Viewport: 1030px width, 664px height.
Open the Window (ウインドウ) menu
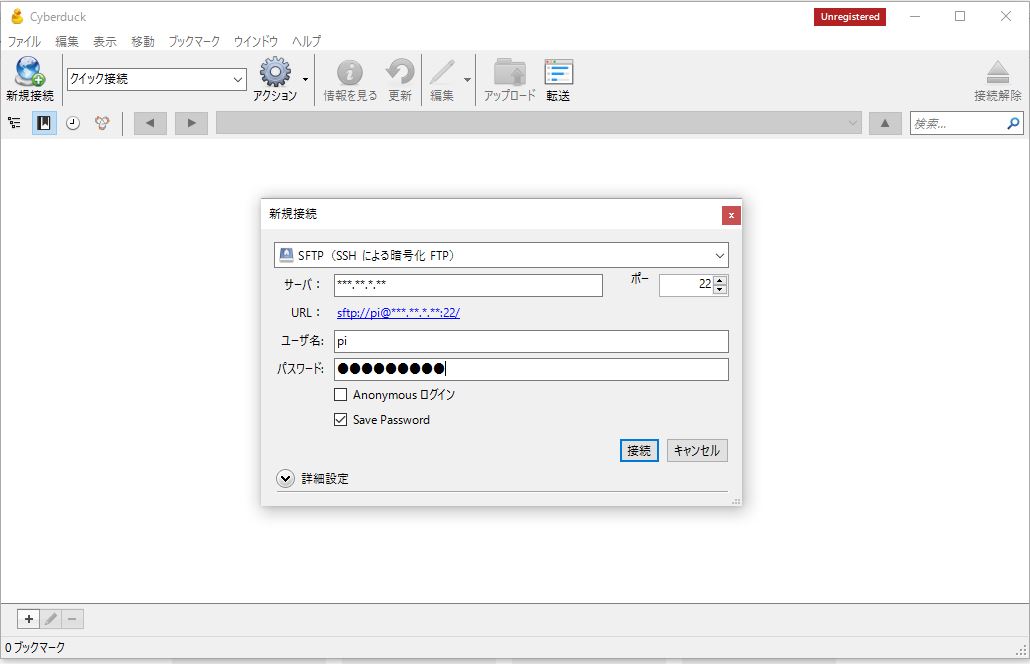(x=256, y=41)
